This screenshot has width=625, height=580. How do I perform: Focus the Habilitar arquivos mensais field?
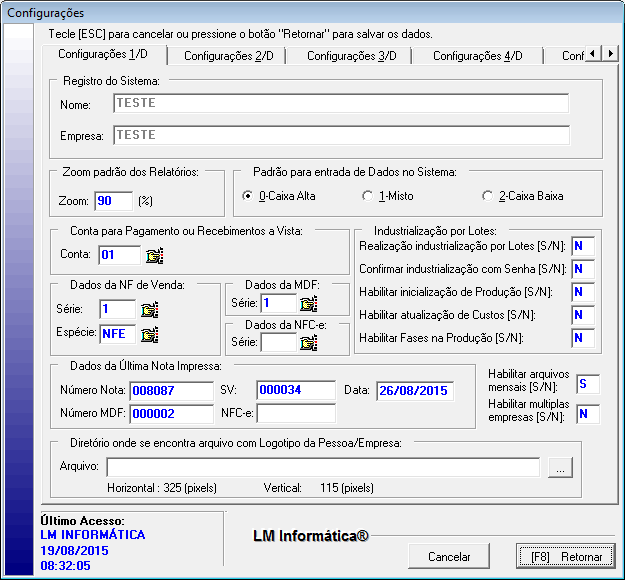pyautogui.click(x=587, y=383)
